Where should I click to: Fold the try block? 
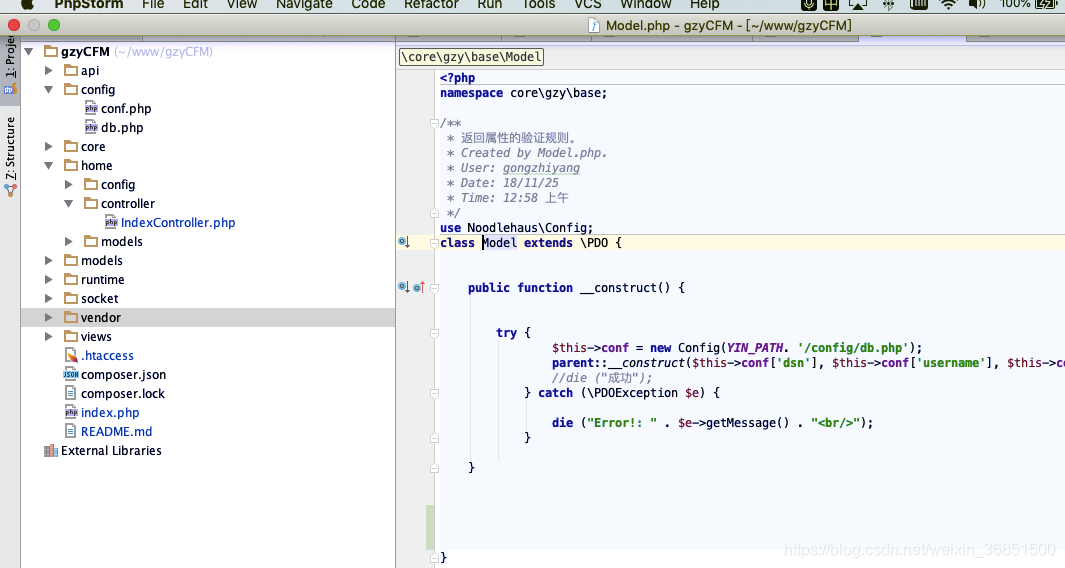click(434, 333)
